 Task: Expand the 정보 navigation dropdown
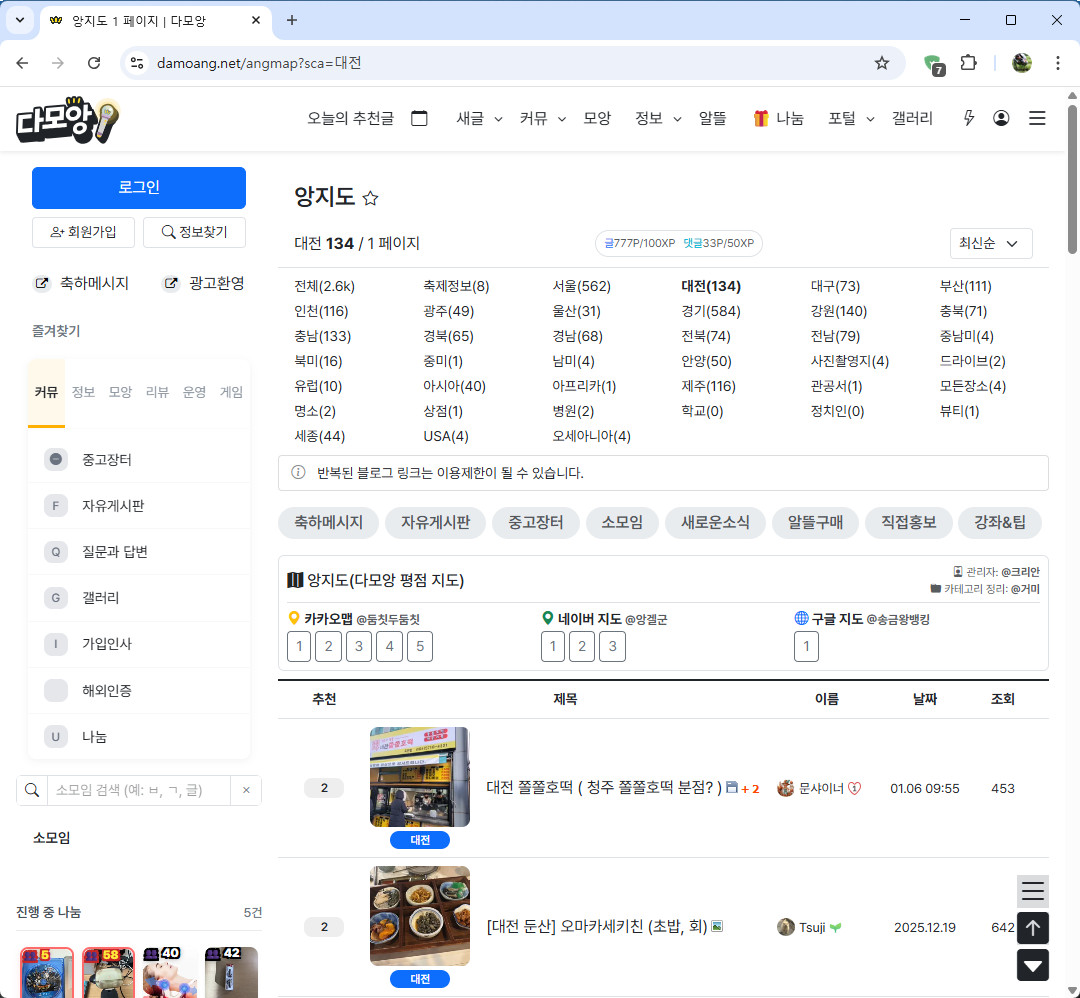coord(658,118)
